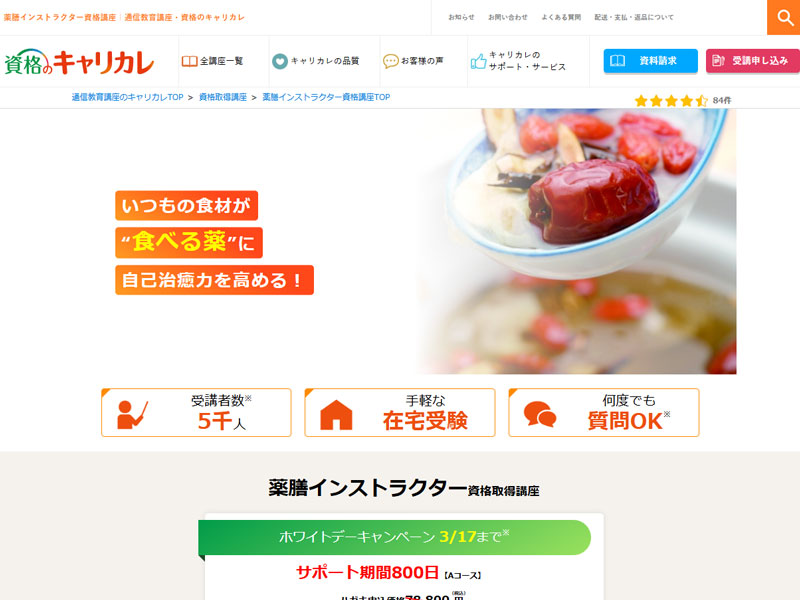Click the orange search magnifier icon
Image resolution: width=800 pixels, height=600 pixels.
pos(784,17)
